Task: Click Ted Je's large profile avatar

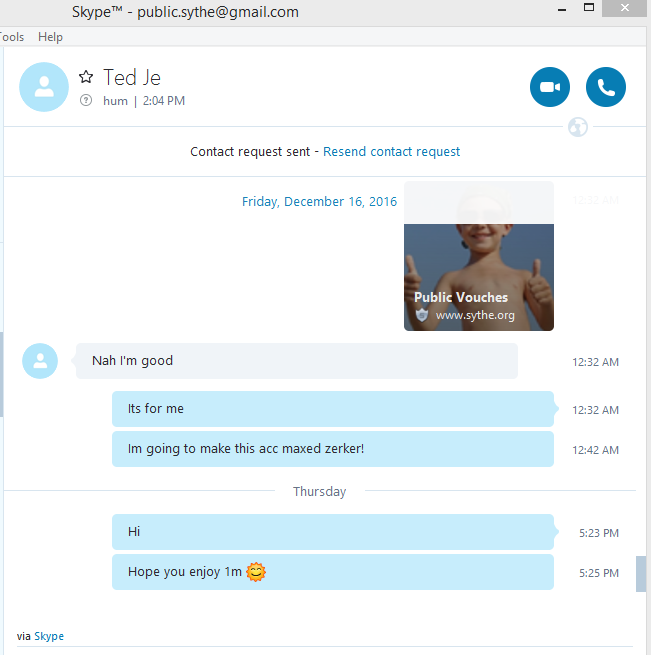Action: click(x=44, y=87)
